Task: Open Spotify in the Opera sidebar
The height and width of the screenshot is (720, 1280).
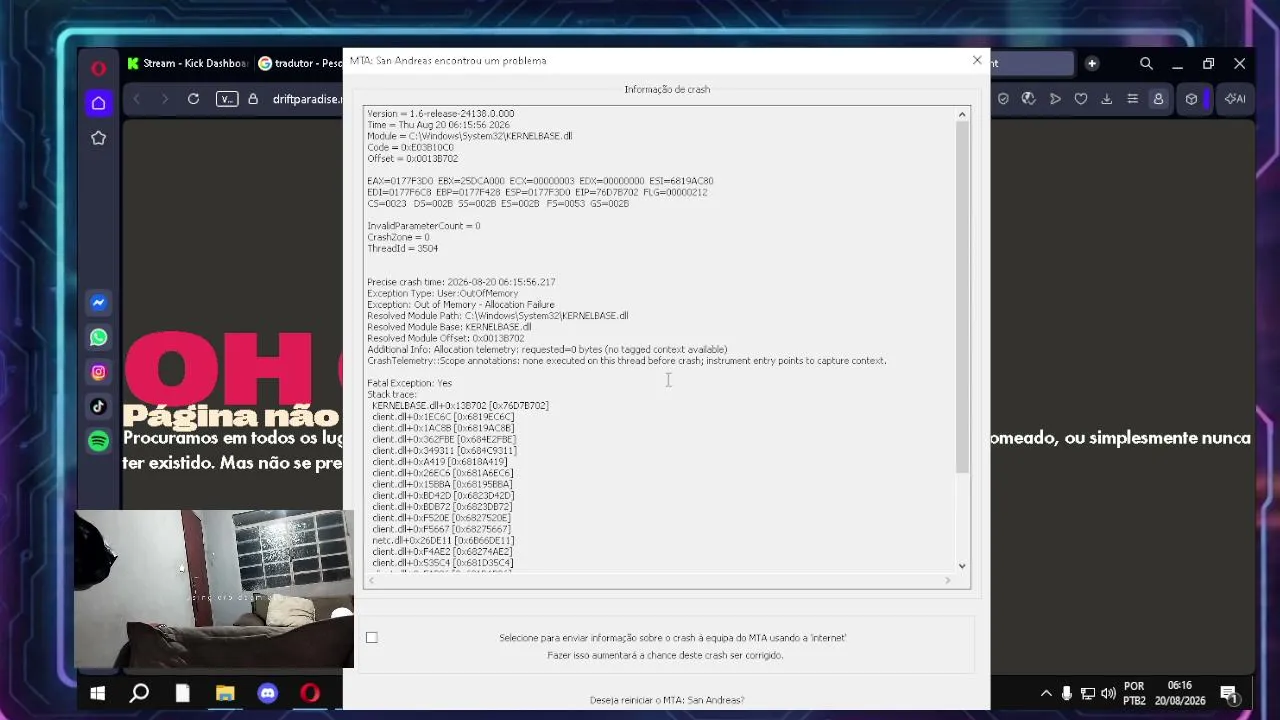Action: [x=98, y=441]
